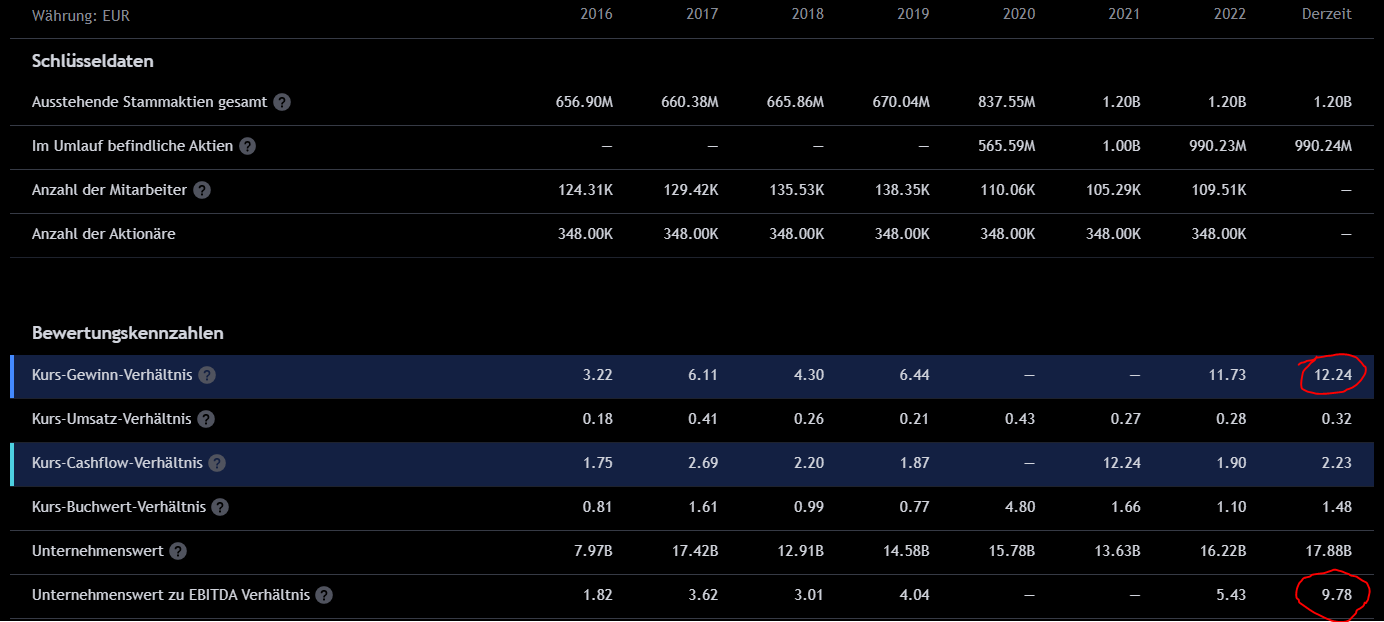1384x622 pixels.
Task: Click help icon next to Kurs-Umsatz-Verhältnis
Action: click(x=206, y=420)
